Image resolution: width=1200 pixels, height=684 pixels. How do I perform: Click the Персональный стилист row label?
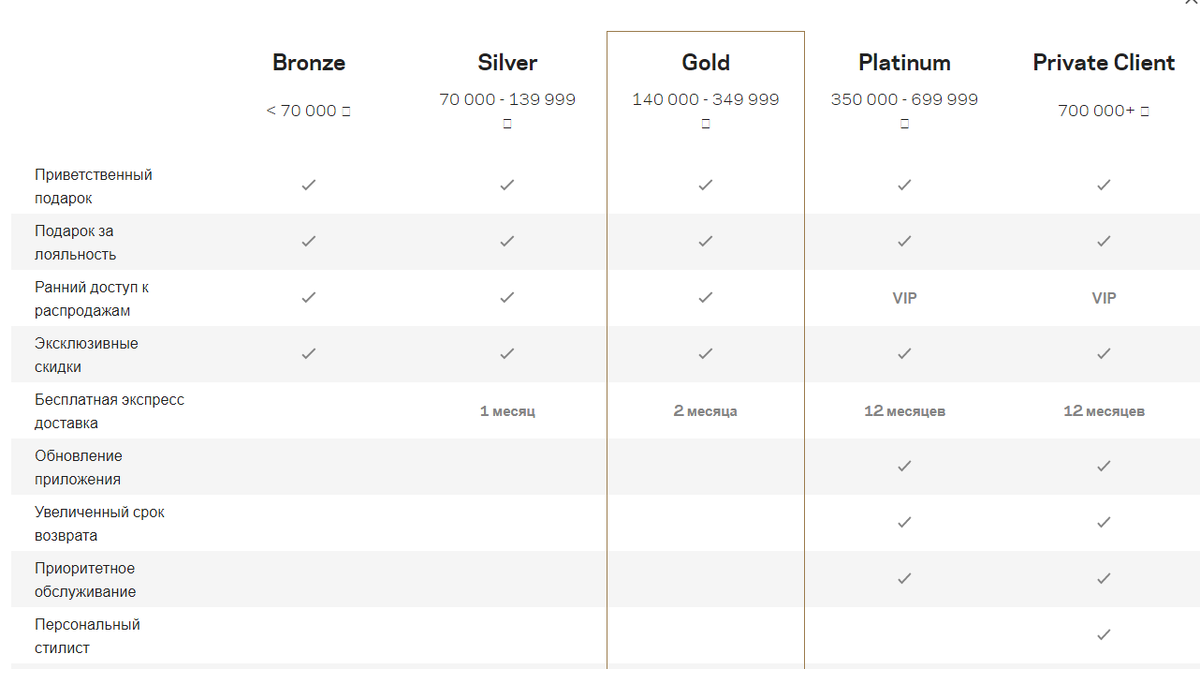(x=87, y=636)
